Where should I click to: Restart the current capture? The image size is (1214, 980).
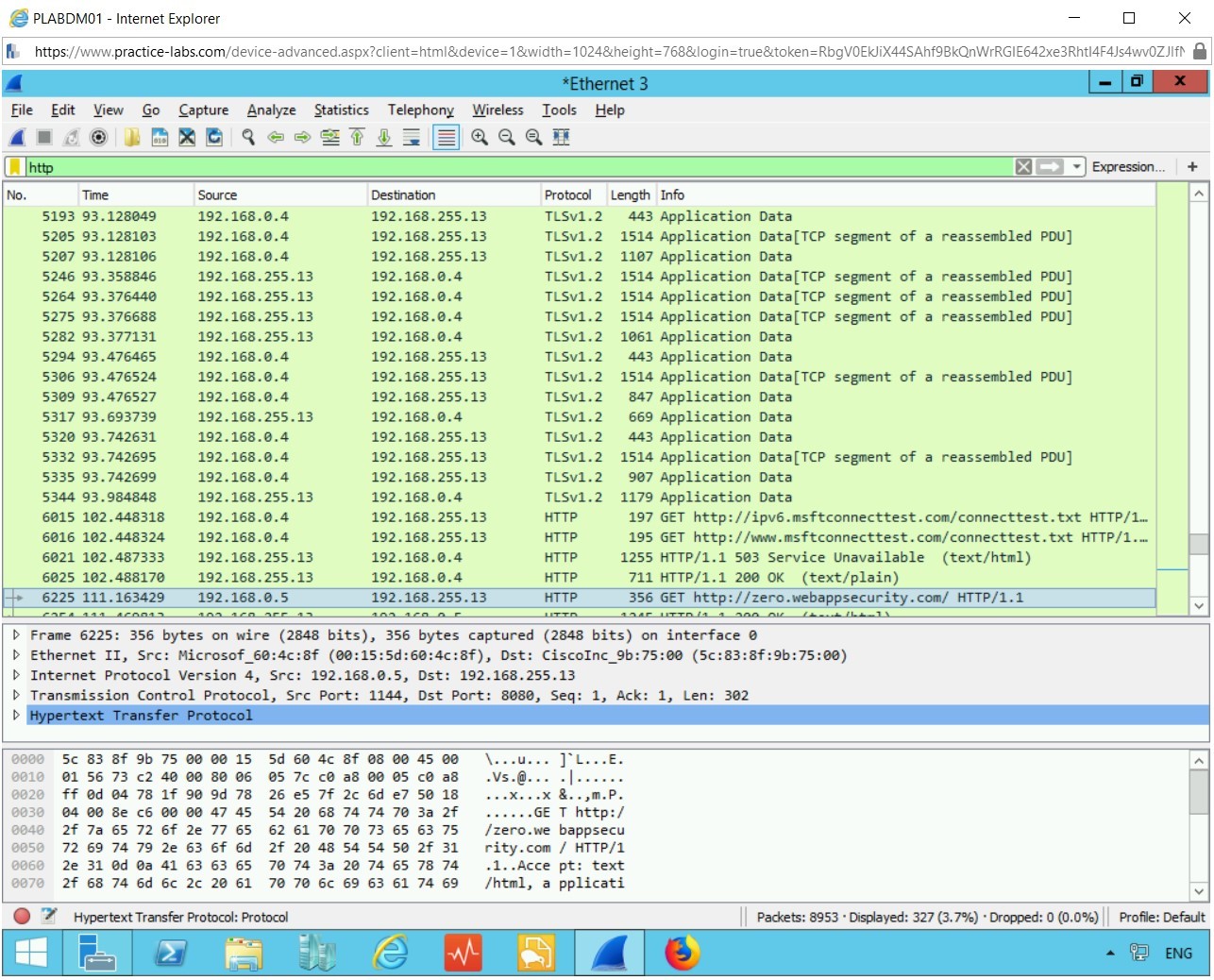[x=72, y=138]
